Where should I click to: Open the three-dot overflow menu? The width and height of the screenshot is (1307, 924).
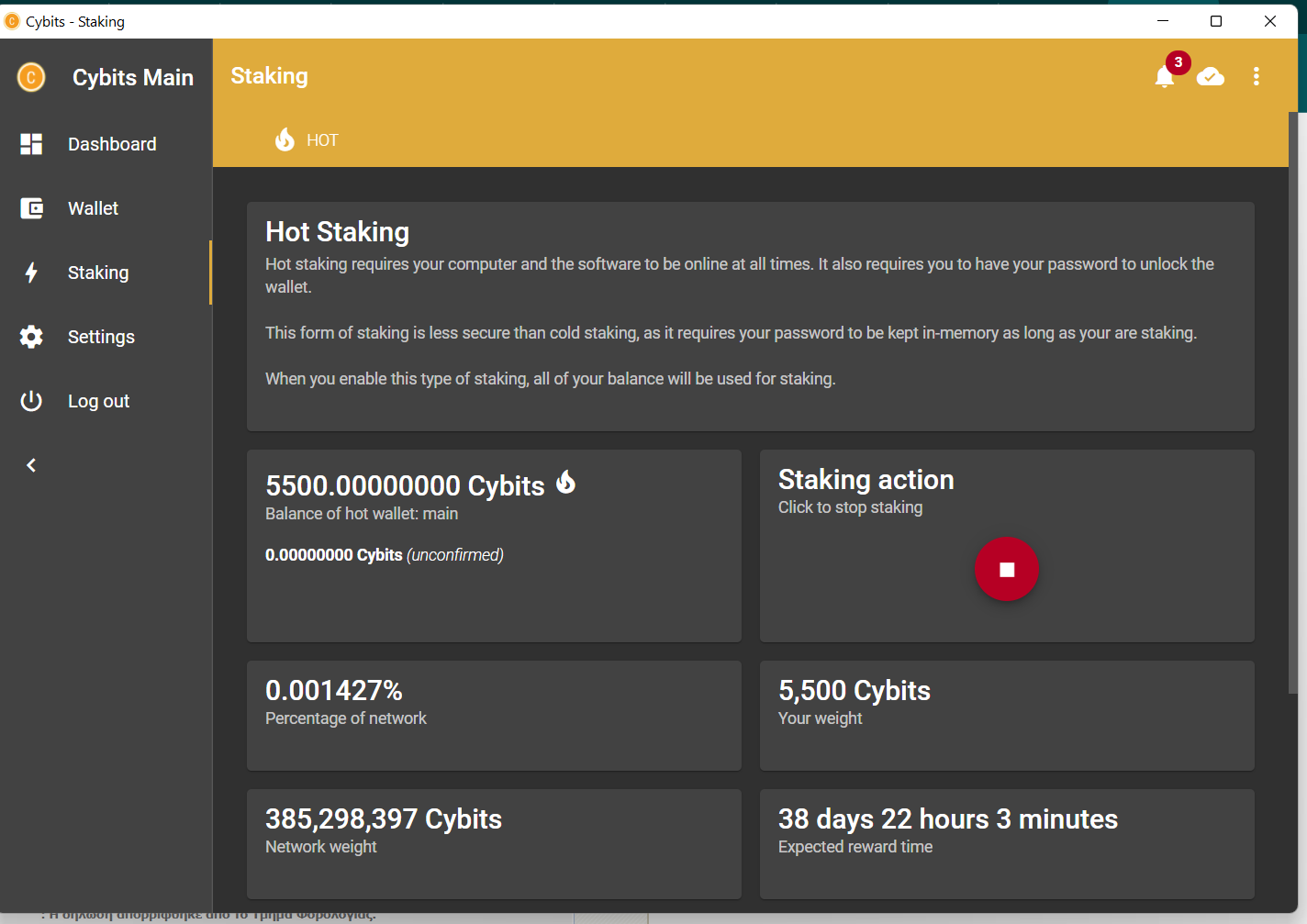[1257, 77]
